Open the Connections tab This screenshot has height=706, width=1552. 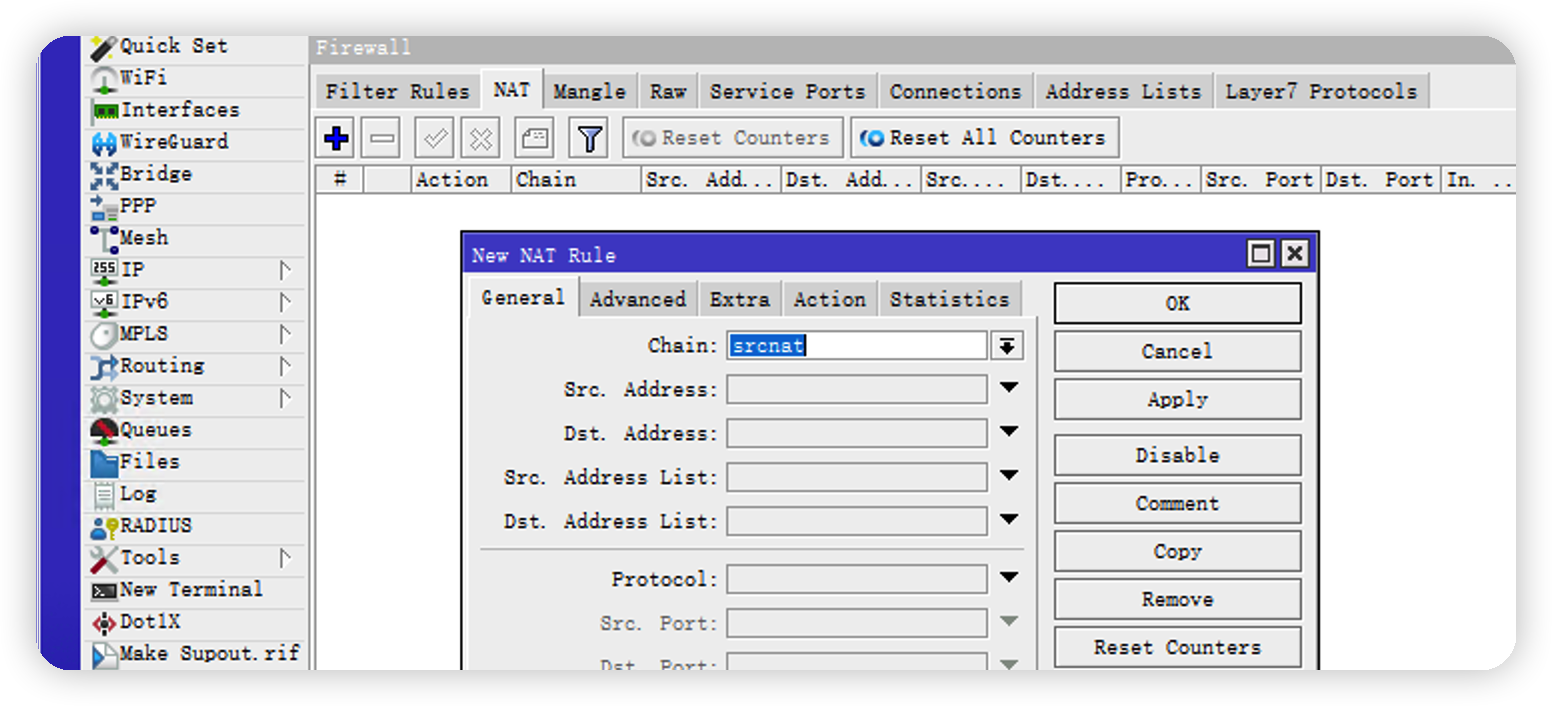tap(956, 91)
